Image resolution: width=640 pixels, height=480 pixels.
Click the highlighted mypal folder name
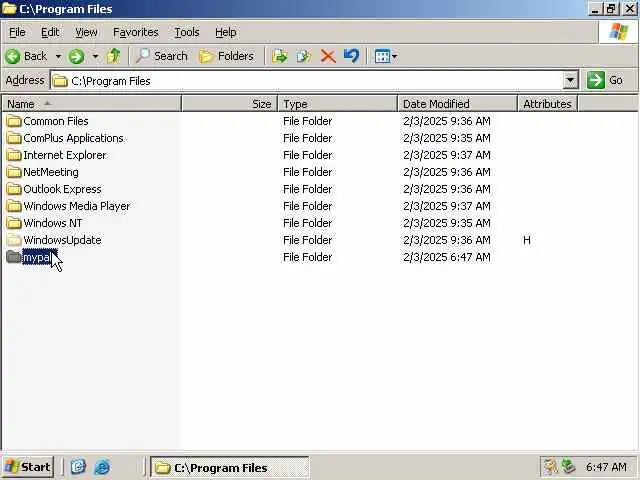click(39, 257)
